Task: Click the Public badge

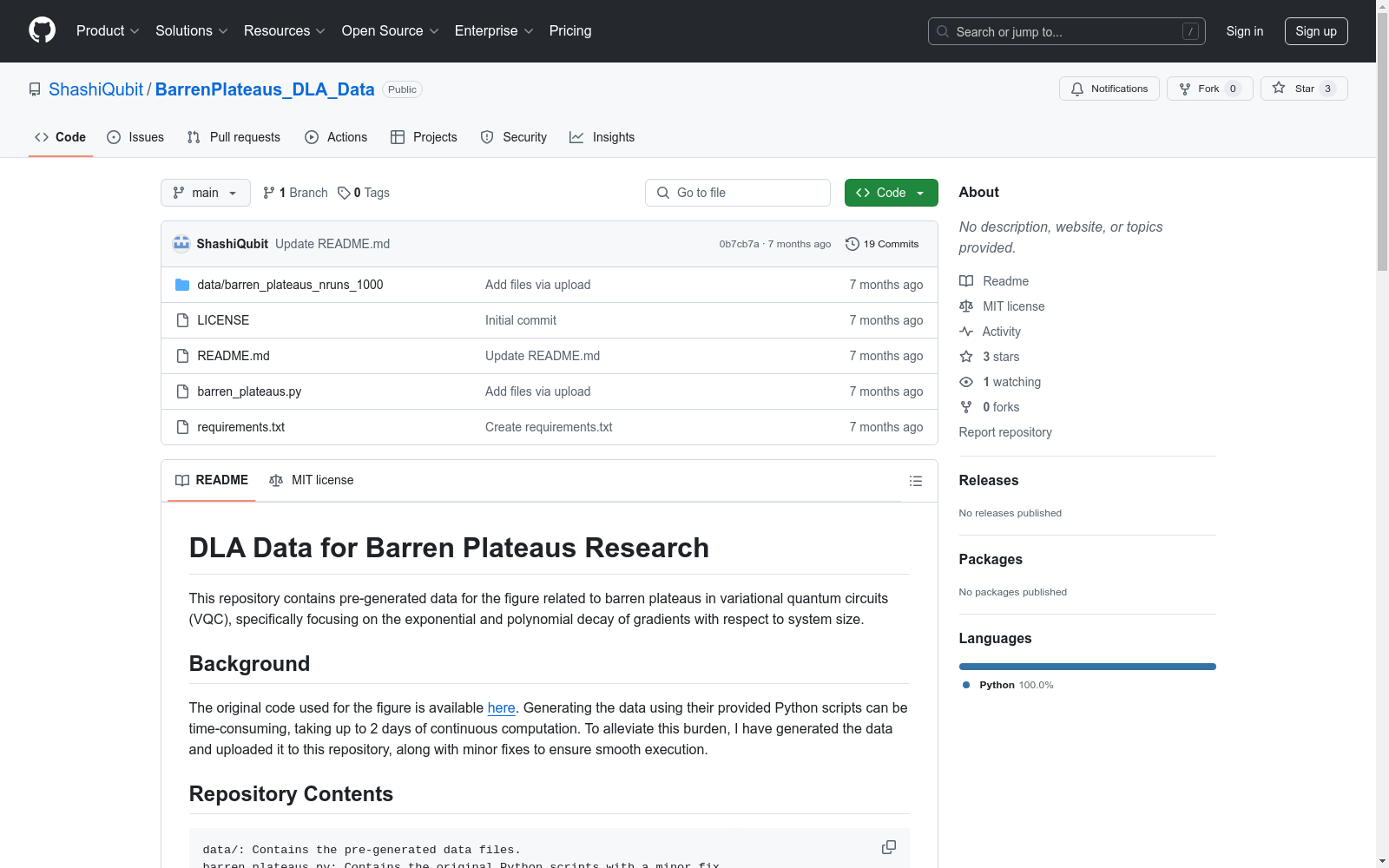Action: click(x=402, y=89)
